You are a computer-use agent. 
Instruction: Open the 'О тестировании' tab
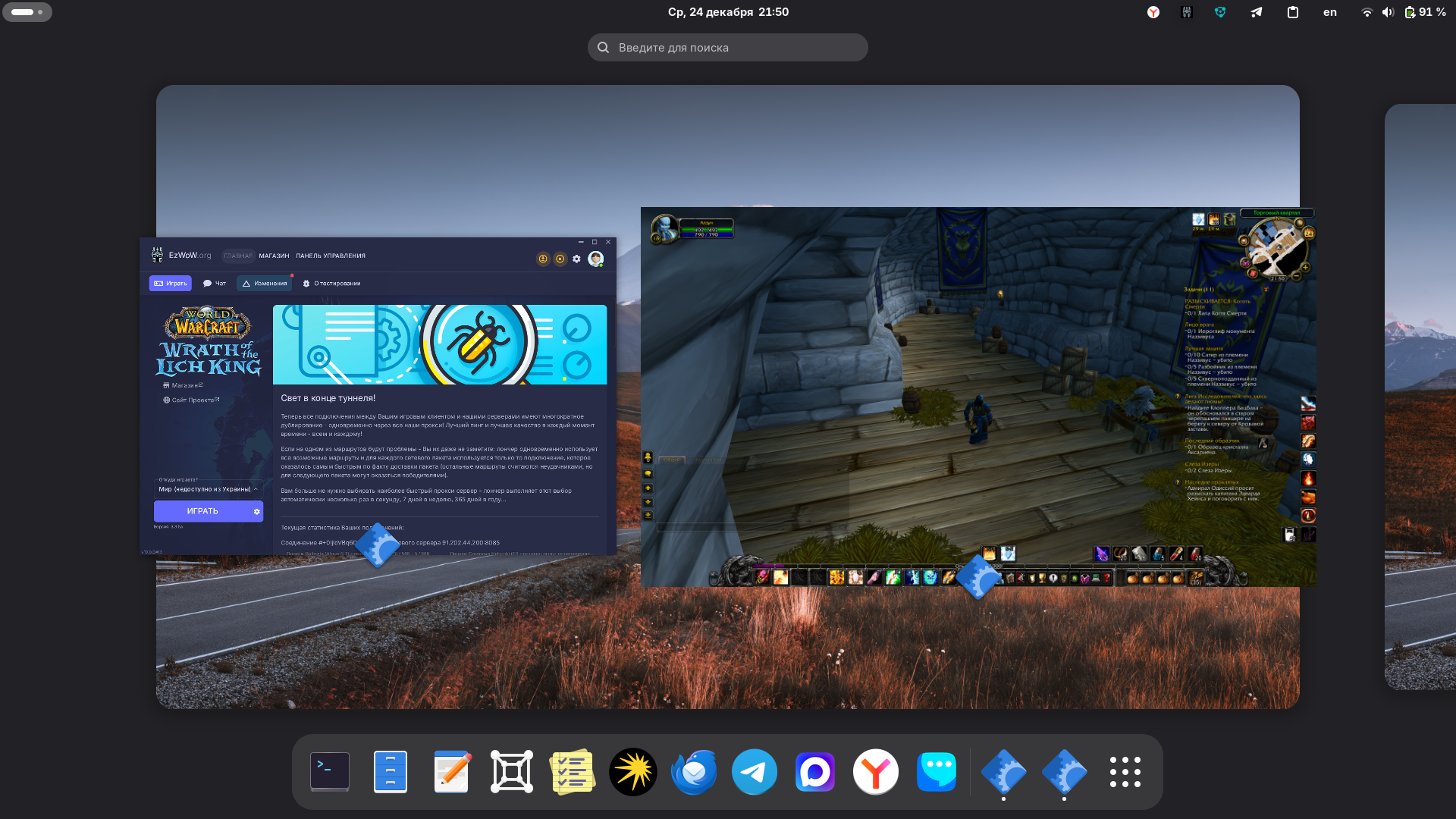(x=331, y=284)
